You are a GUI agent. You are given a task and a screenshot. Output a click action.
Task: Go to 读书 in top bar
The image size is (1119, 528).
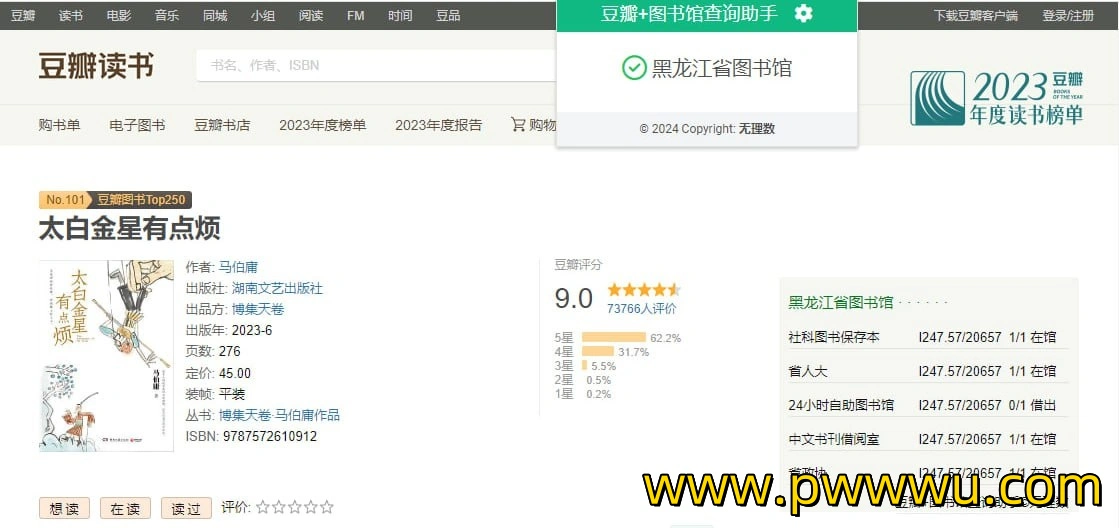[x=71, y=15]
